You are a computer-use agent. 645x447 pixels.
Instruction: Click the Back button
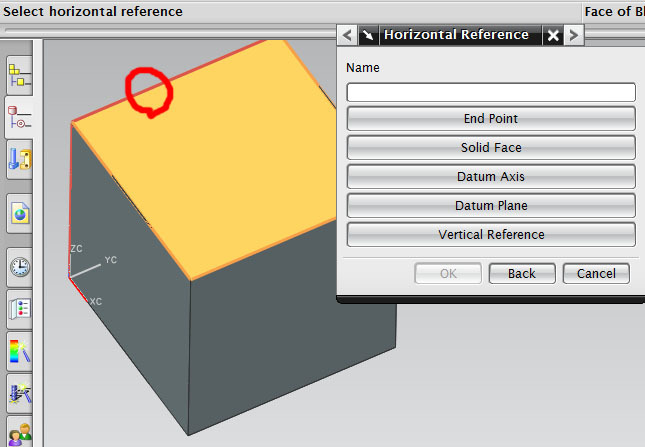click(522, 273)
